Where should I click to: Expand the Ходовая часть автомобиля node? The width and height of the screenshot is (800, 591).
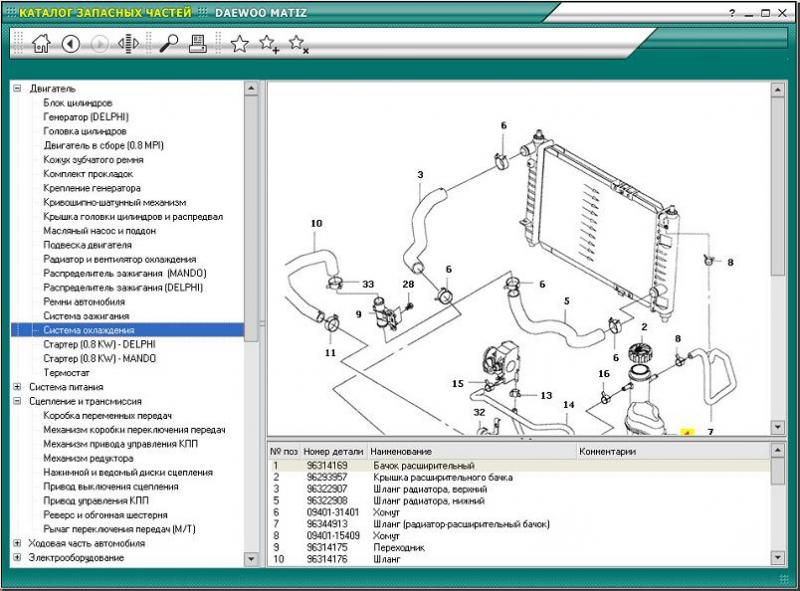tap(17, 543)
